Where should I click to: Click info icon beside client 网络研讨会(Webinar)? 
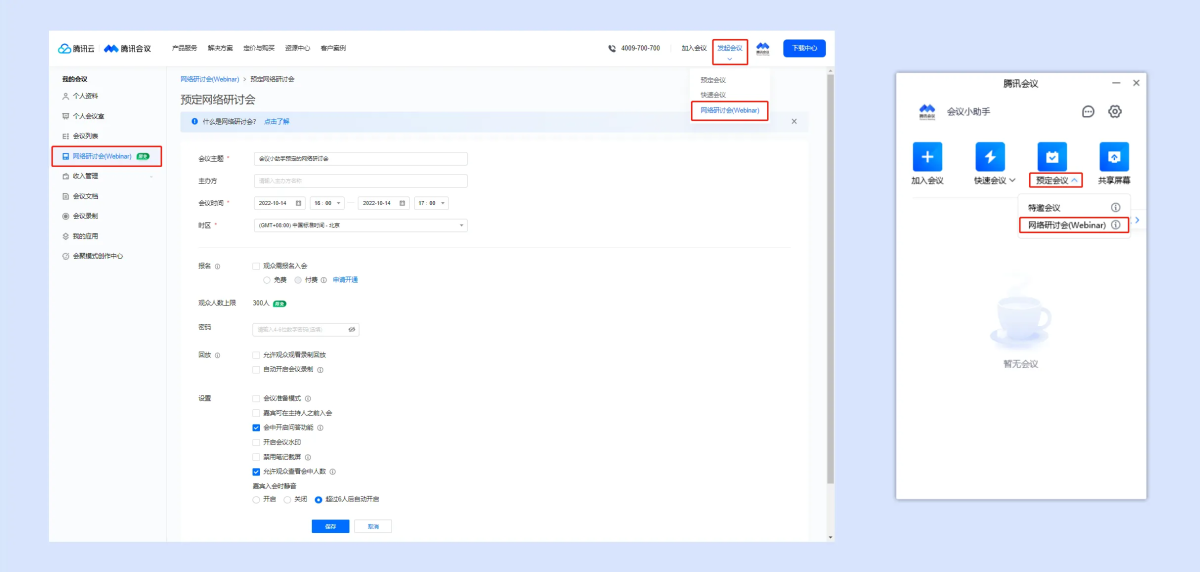tap(1115, 225)
